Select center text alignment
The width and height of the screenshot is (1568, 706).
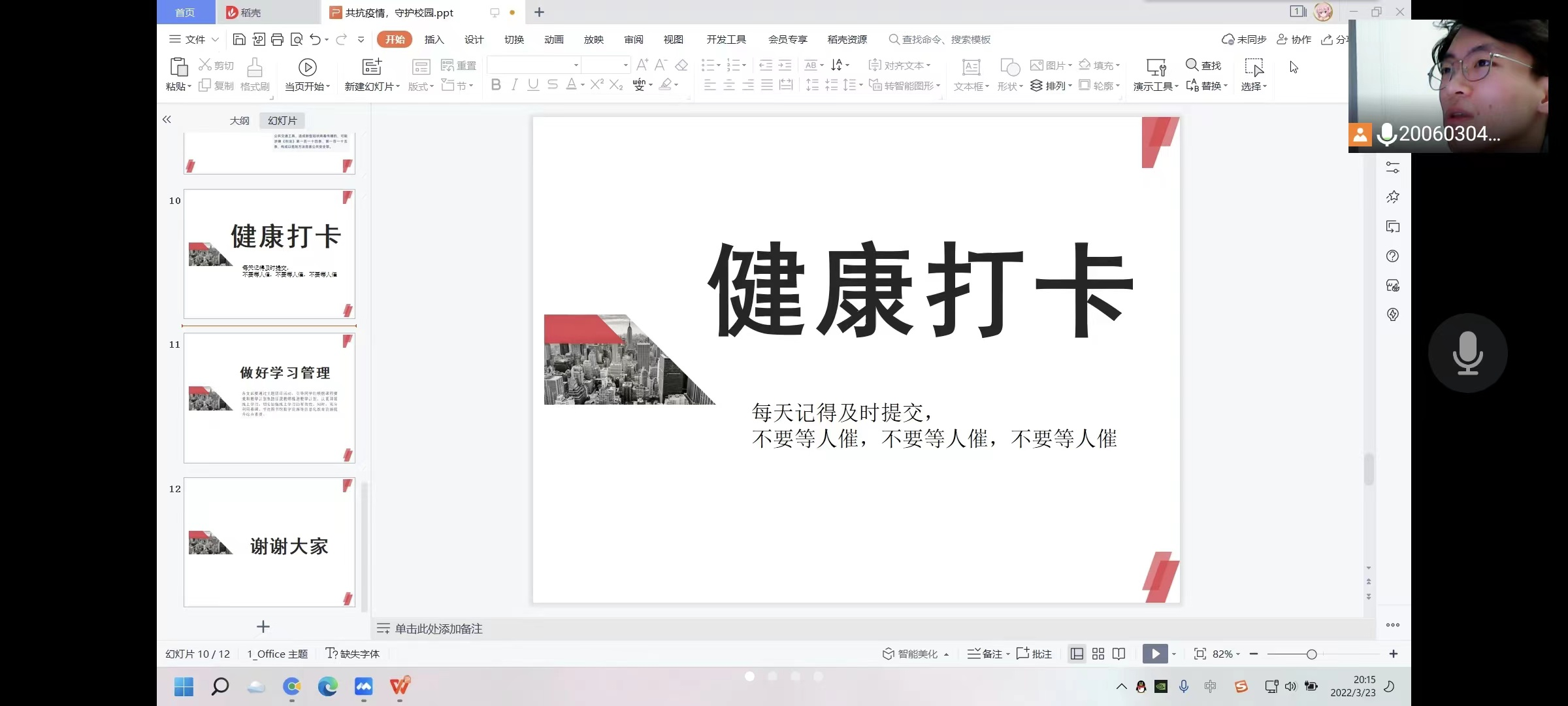(x=729, y=85)
